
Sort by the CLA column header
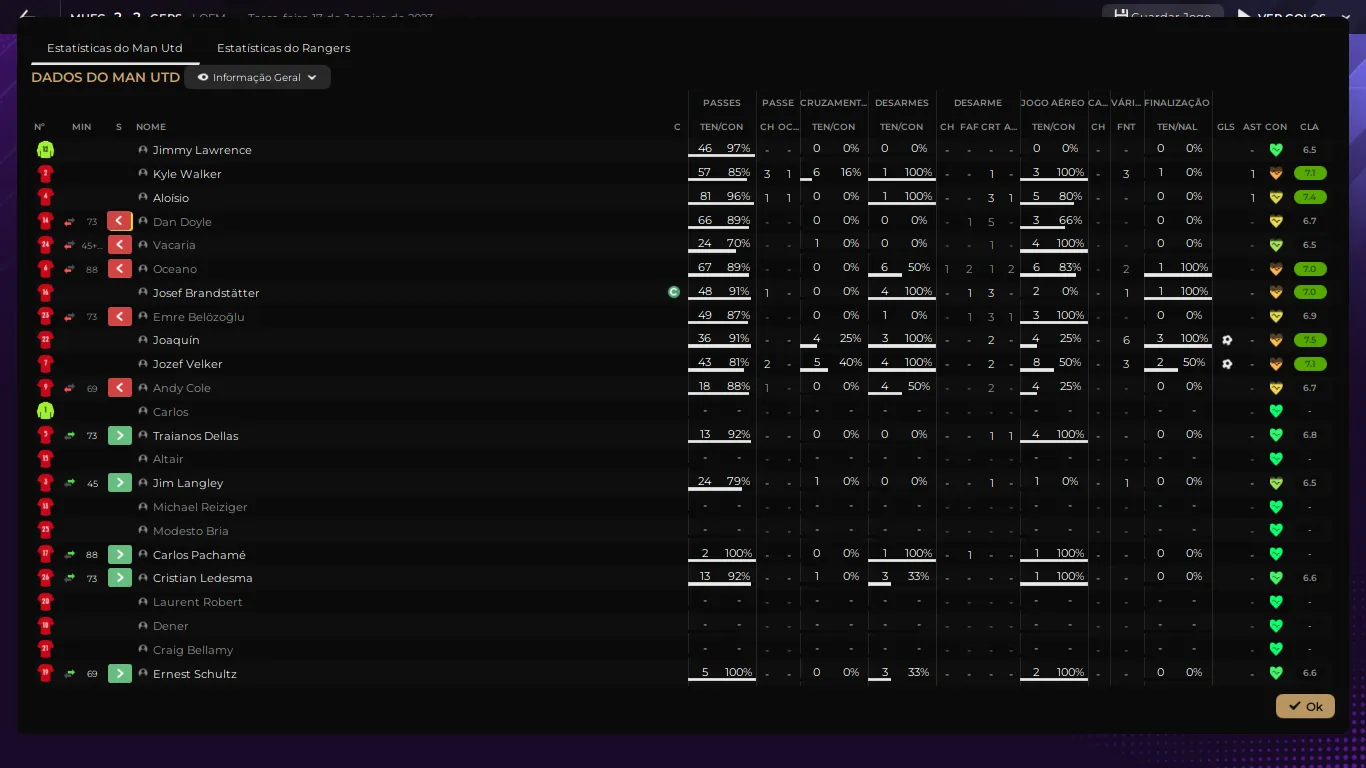[x=1309, y=127]
